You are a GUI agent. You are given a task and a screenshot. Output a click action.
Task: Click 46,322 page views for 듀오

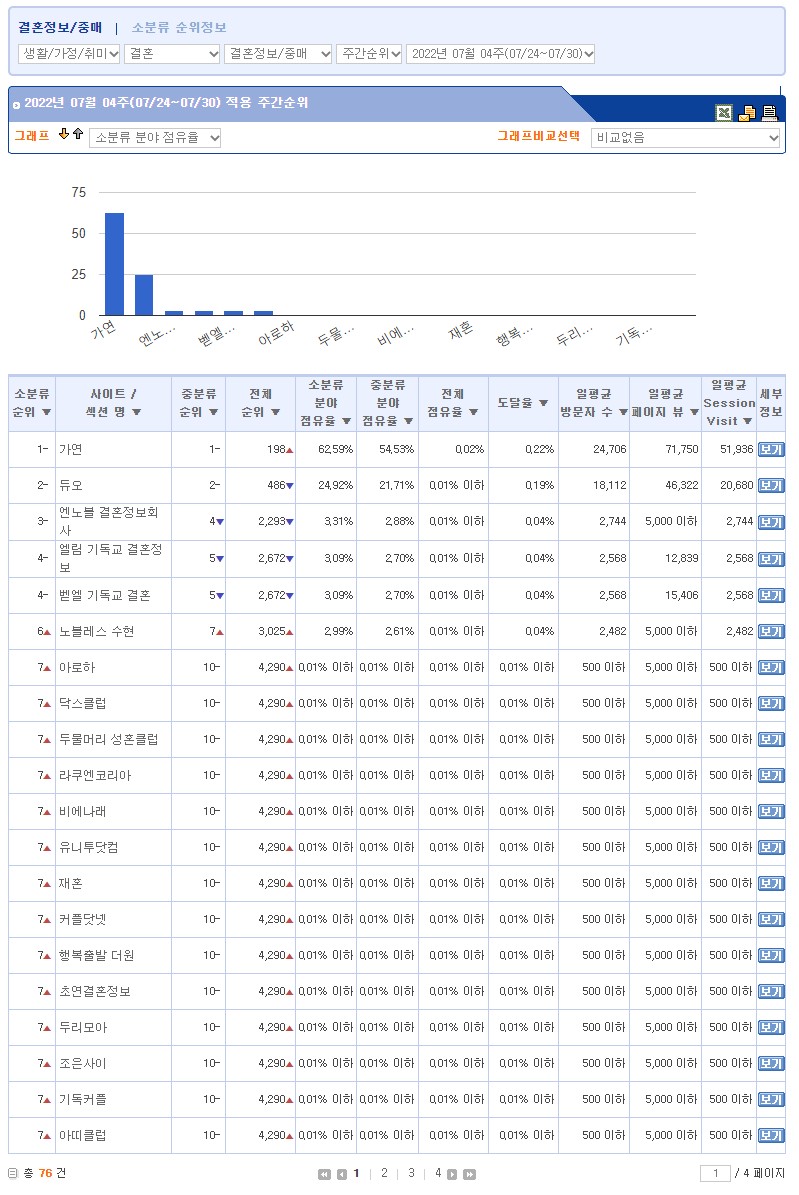pos(682,485)
